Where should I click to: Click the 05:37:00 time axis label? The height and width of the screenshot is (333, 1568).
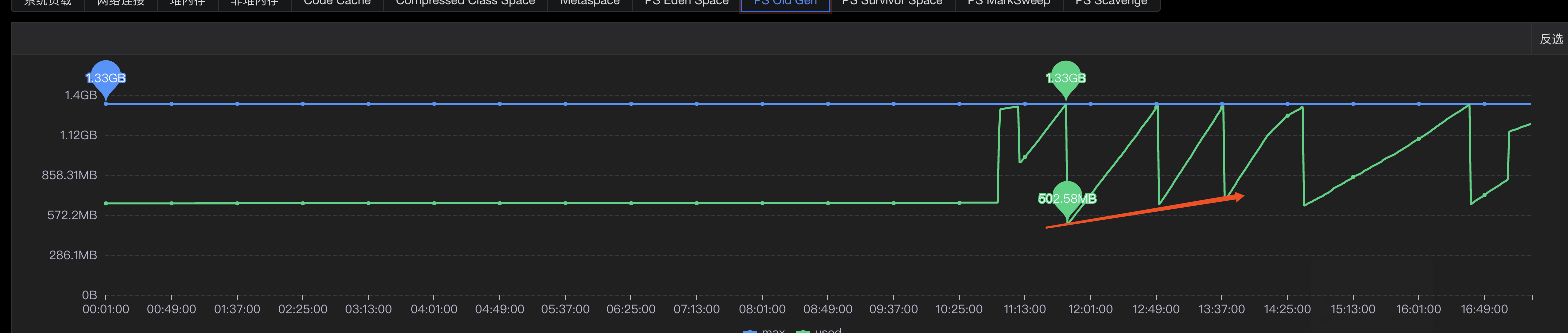pos(565,309)
